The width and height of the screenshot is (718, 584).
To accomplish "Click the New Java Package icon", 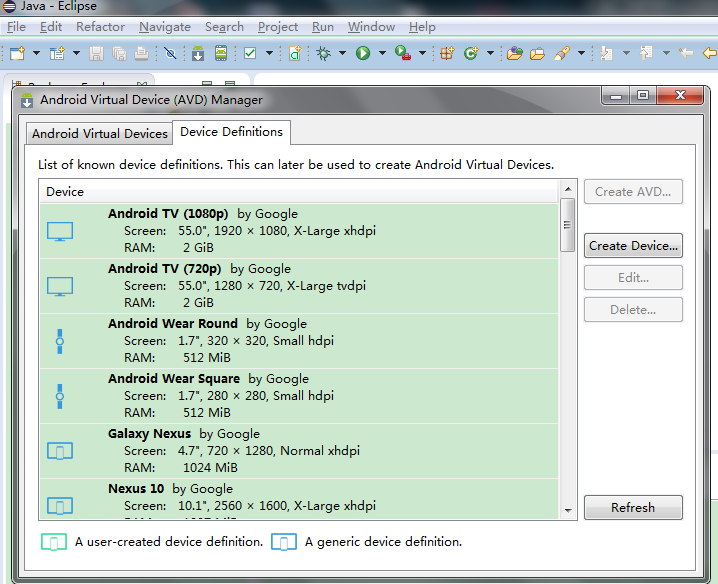I will [x=447, y=53].
